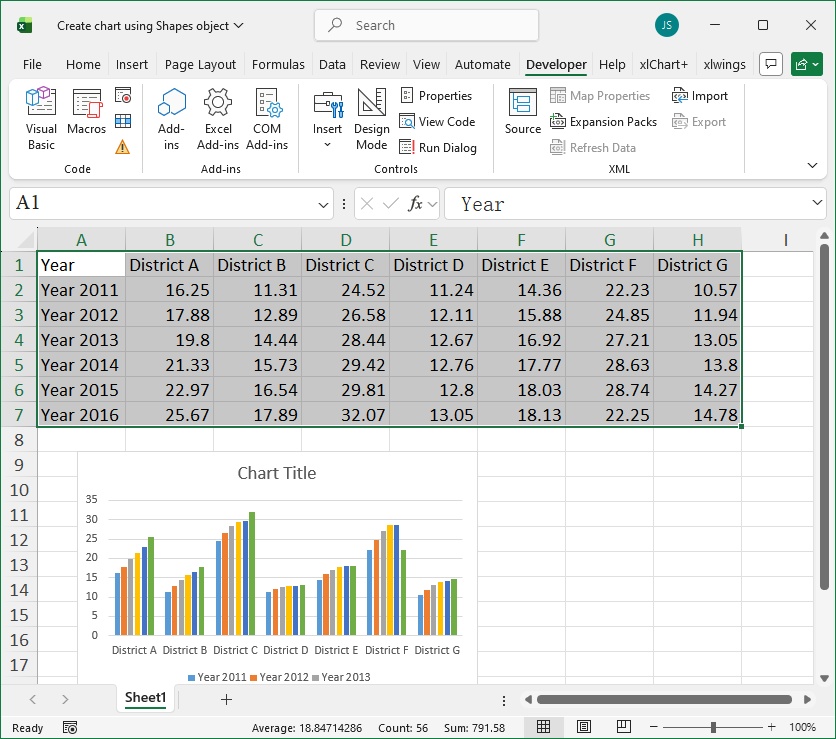Open the XML Source pane

coord(522,111)
